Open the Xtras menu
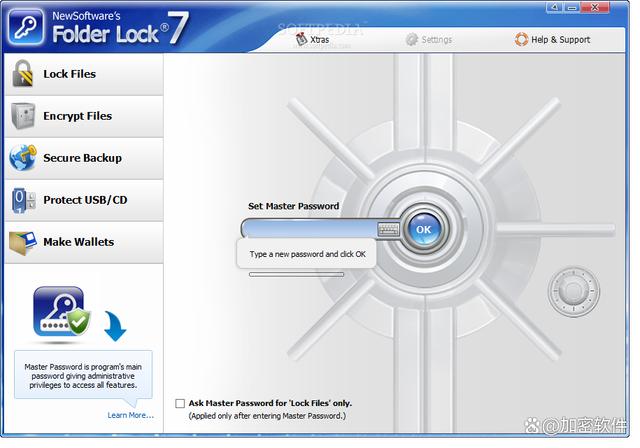This screenshot has height=448, width=640. (x=312, y=40)
